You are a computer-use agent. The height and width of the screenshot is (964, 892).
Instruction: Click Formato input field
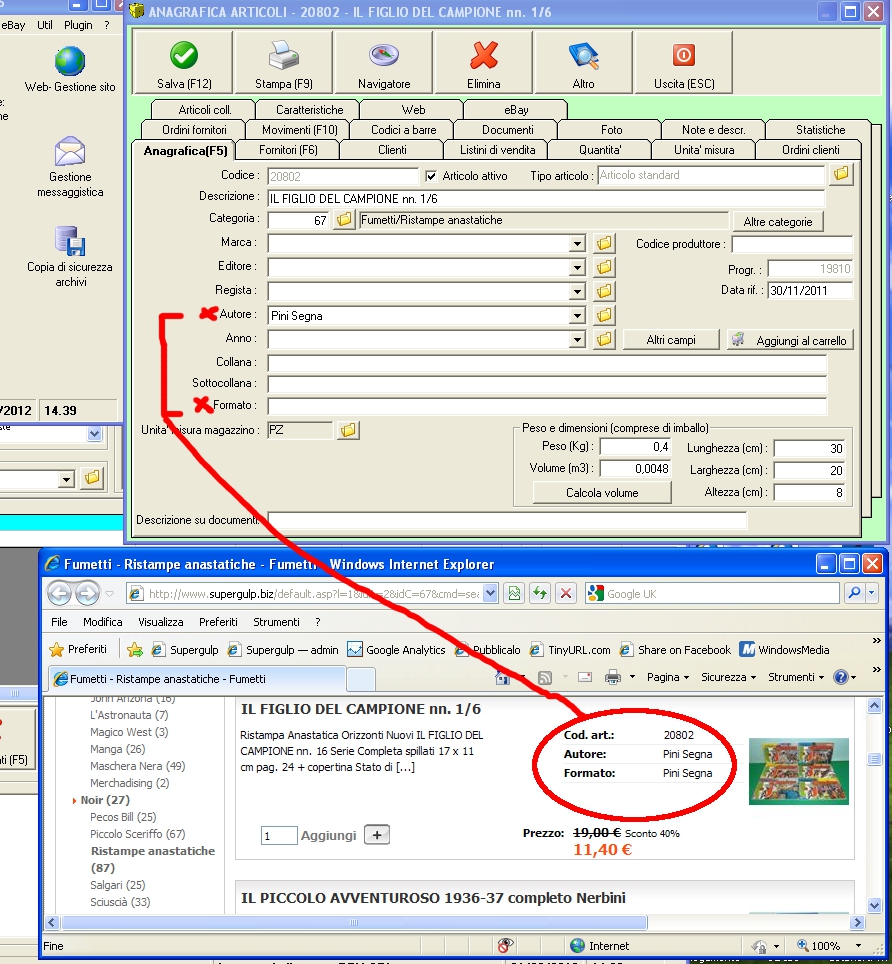547,406
